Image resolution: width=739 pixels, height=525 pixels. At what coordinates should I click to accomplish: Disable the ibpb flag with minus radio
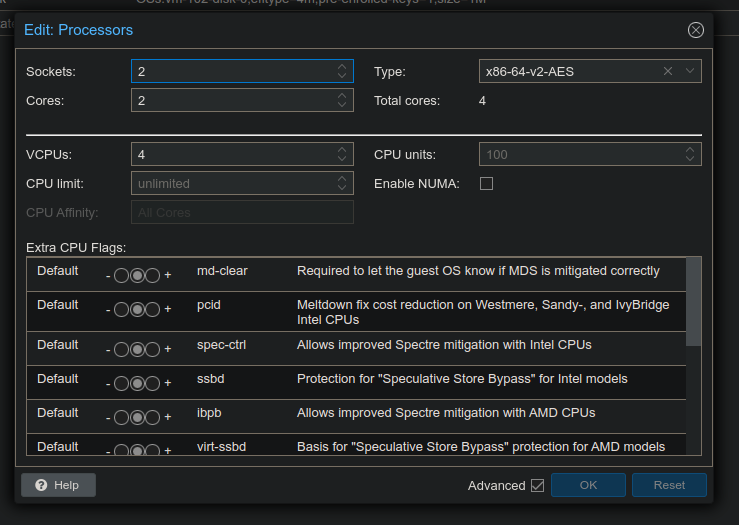click(122, 418)
